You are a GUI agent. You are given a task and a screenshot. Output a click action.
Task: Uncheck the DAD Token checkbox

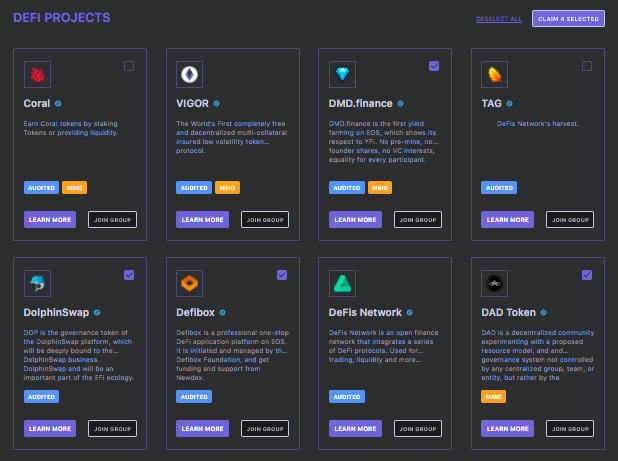[x=587, y=275]
